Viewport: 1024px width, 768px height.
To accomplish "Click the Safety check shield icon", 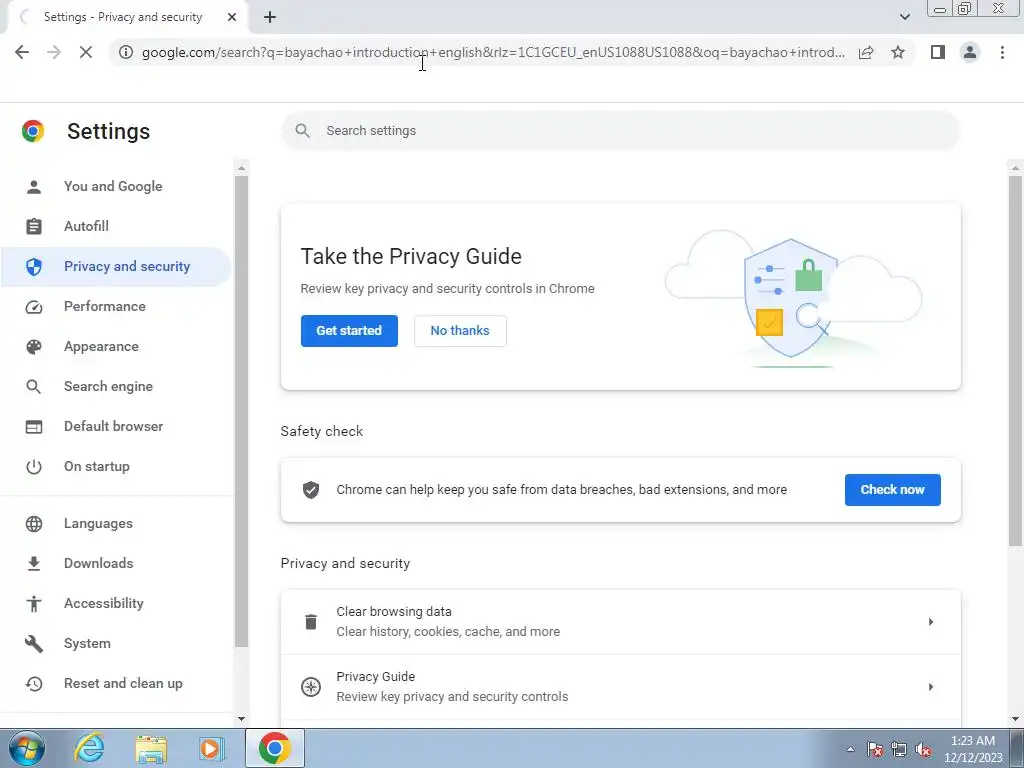I will click(x=311, y=490).
